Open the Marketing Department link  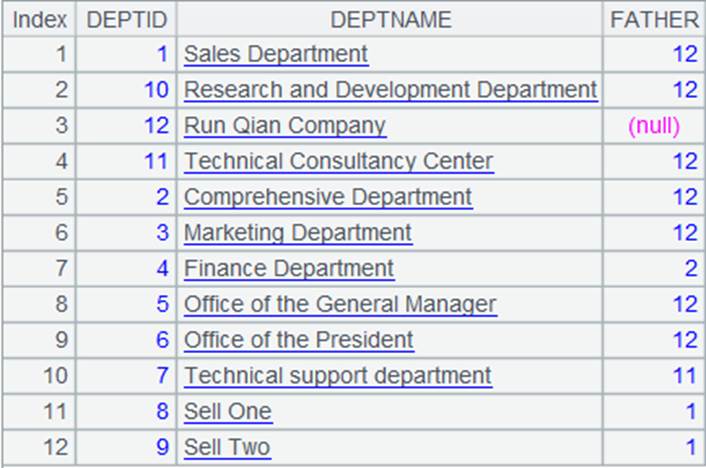[x=298, y=233]
